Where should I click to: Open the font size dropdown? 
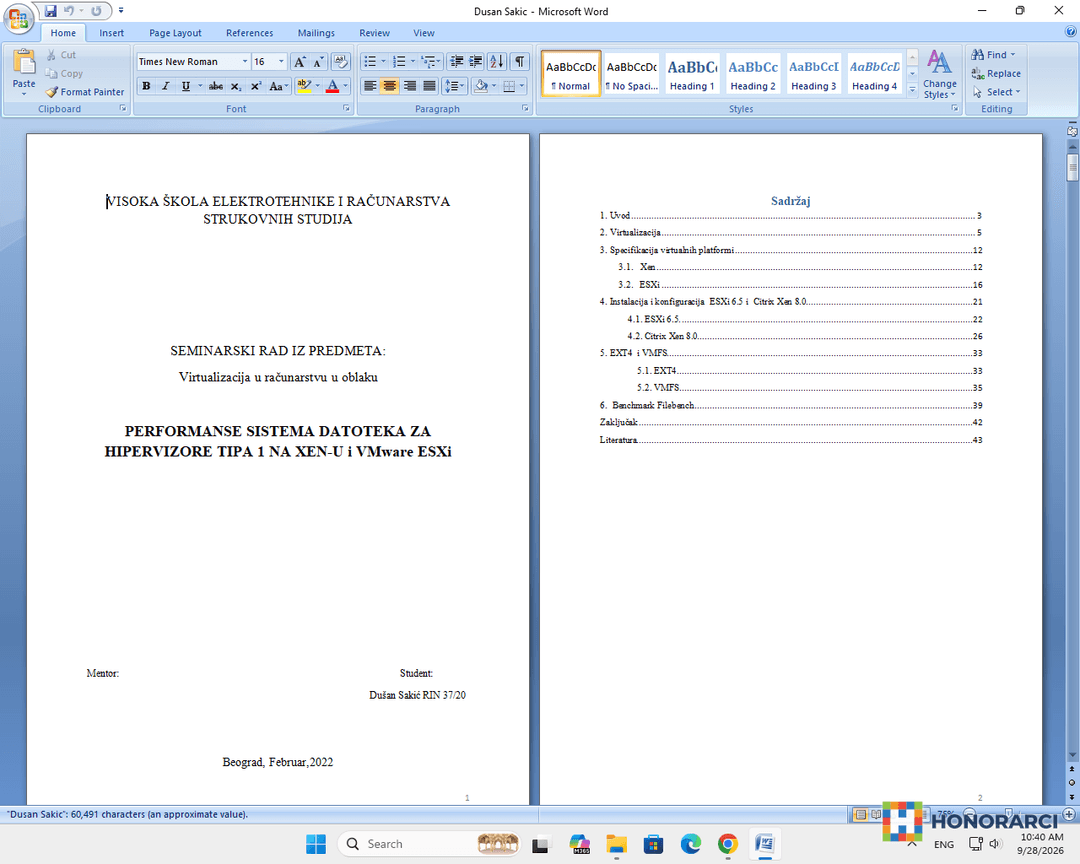(281, 62)
